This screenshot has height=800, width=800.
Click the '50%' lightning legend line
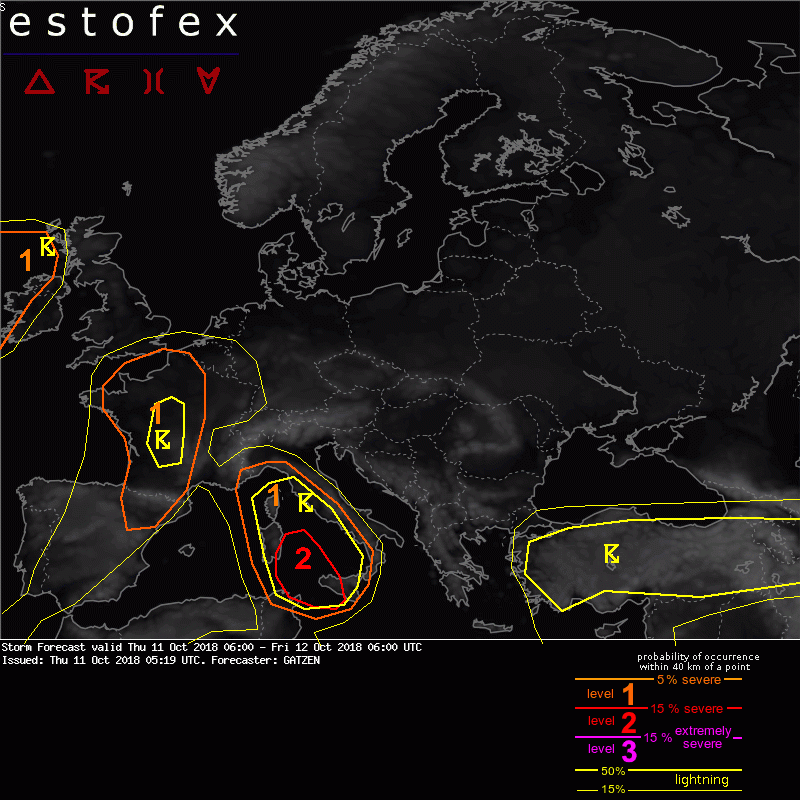pos(658,770)
